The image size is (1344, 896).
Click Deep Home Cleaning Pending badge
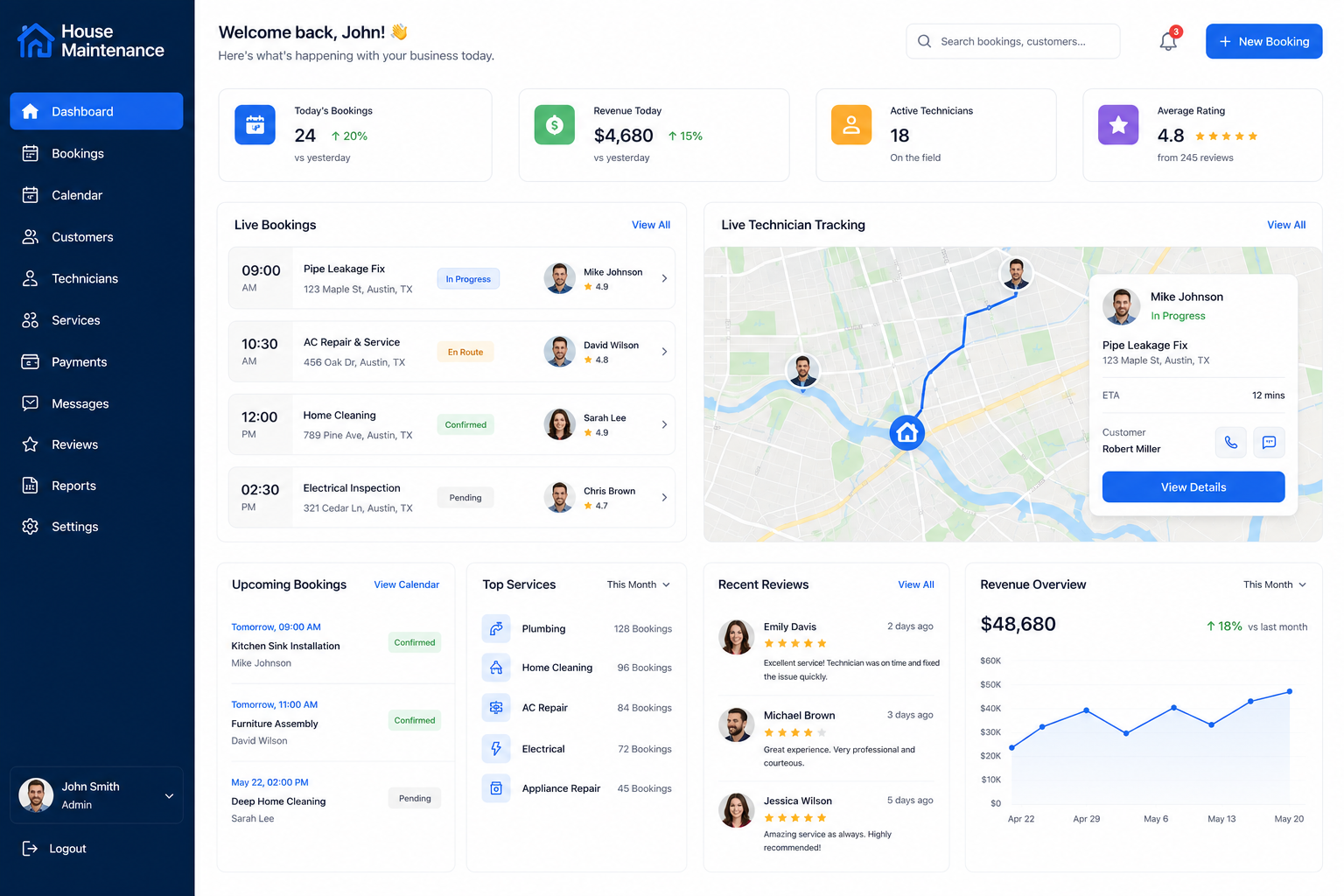coord(415,798)
